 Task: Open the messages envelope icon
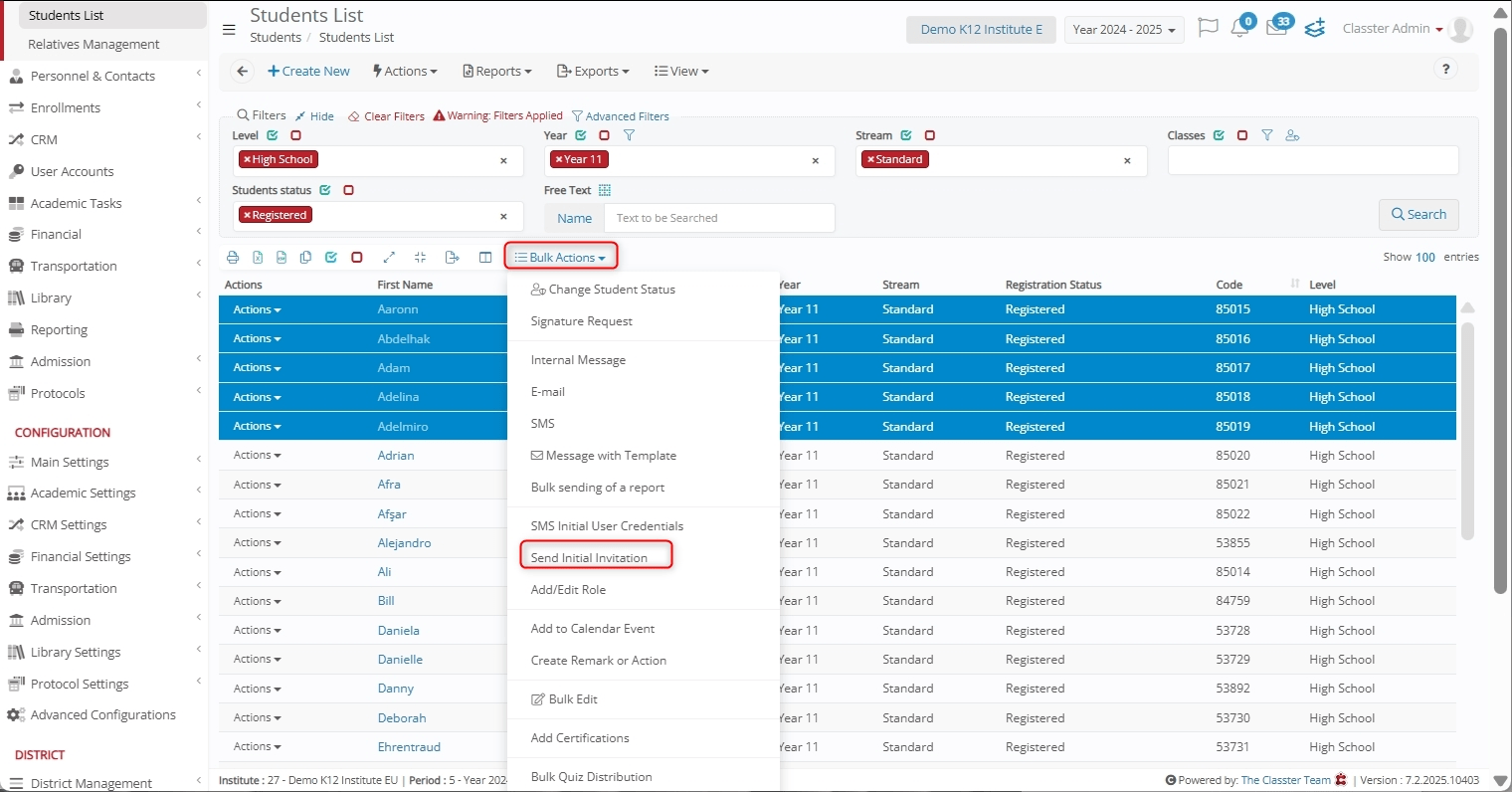(x=1276, y=29)
